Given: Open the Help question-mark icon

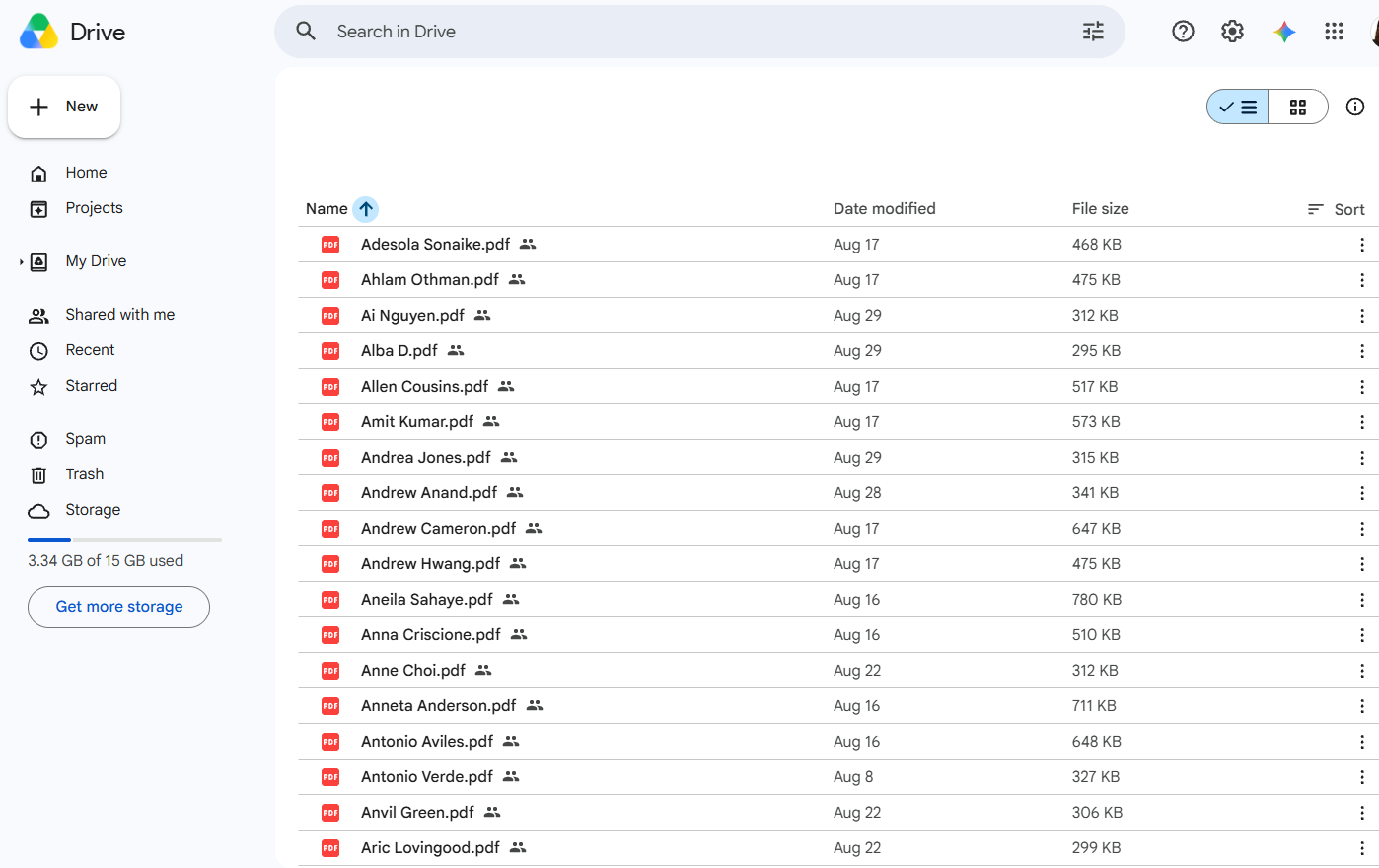Looking at the screenshot, I should tap(1183, 32).
